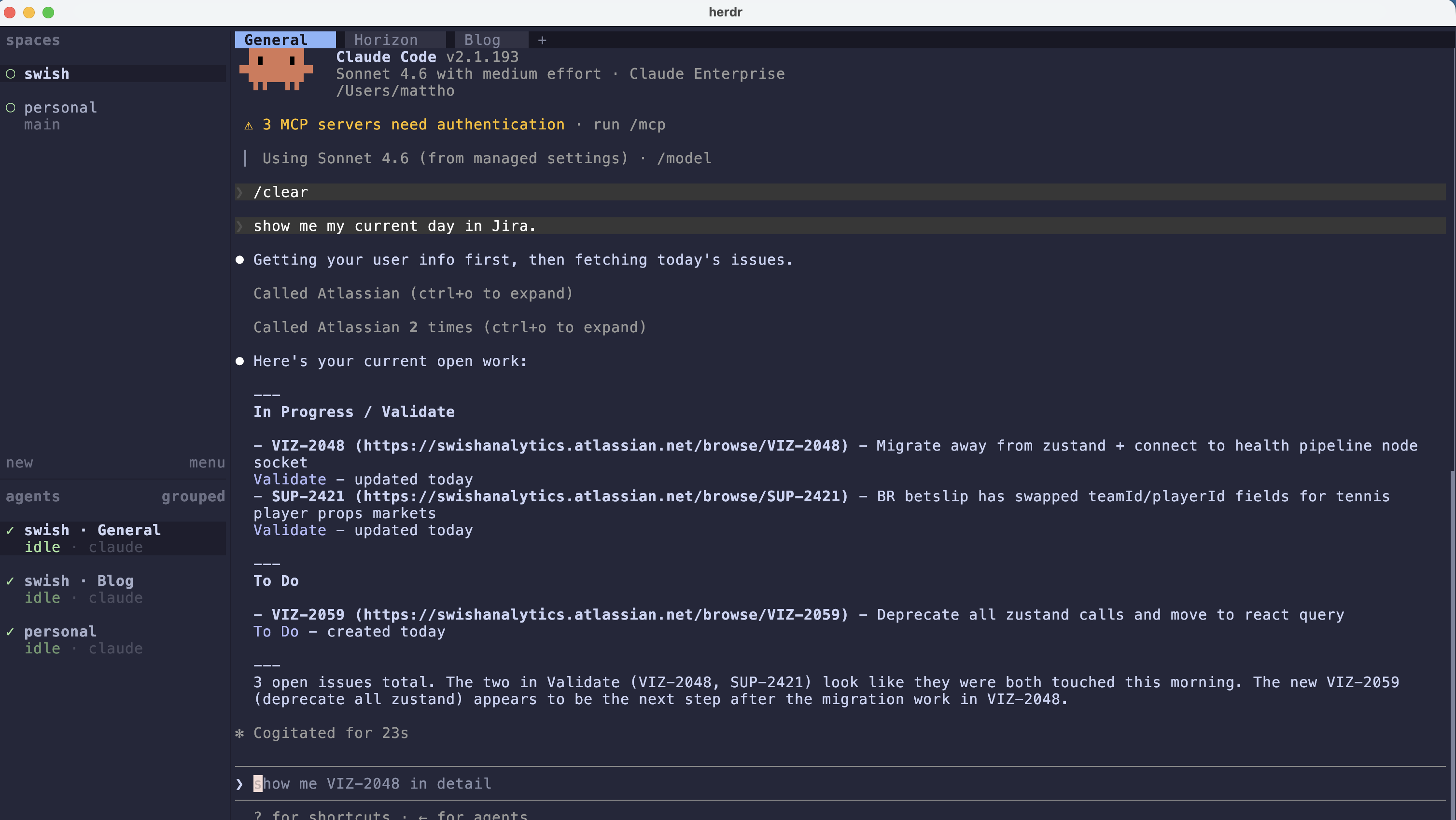Minimize herdr window with yellow button

[29, 13]
